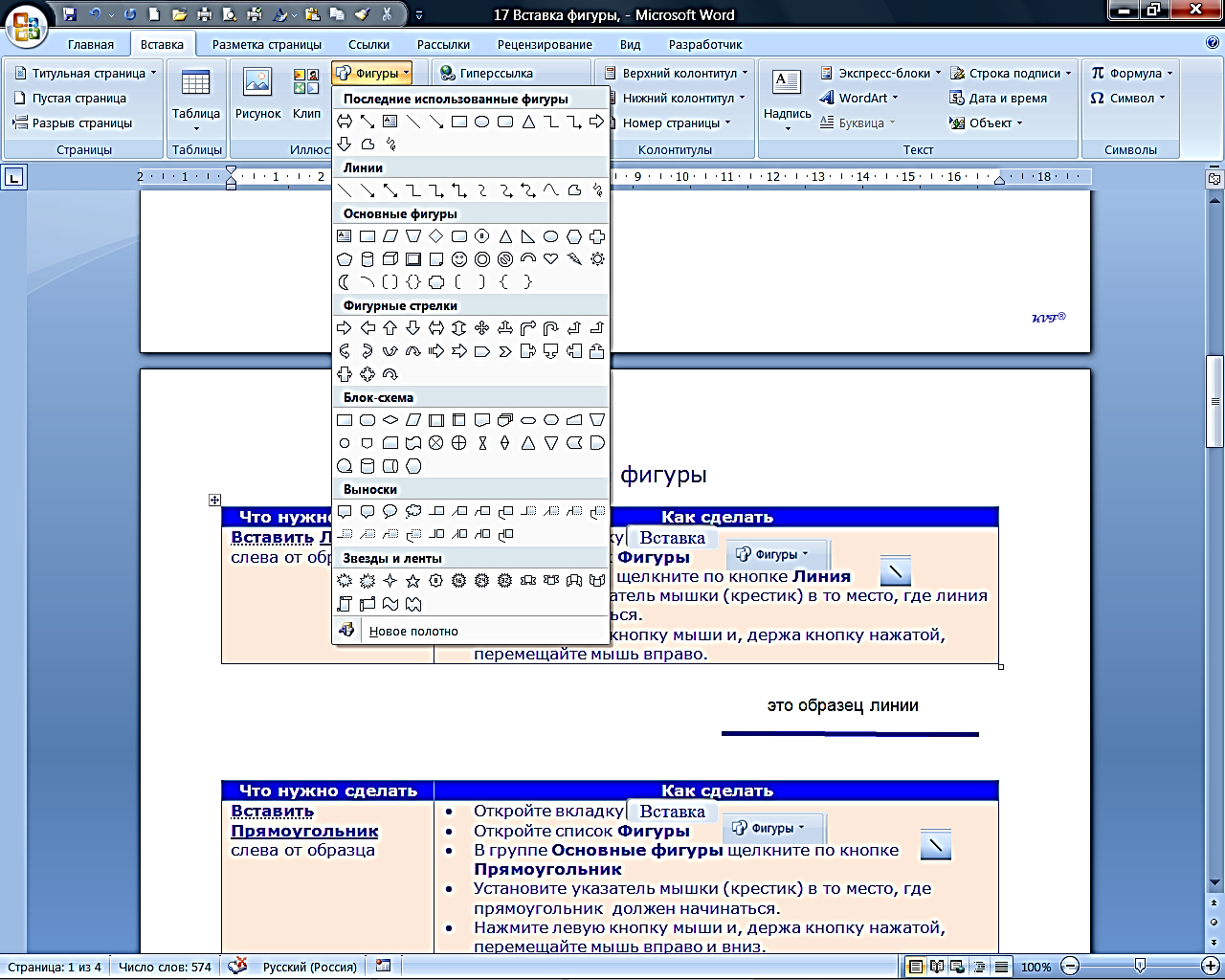1225x980 pixels.
Task: Choose cloud callout in Выноски
Action: [413, 512]
